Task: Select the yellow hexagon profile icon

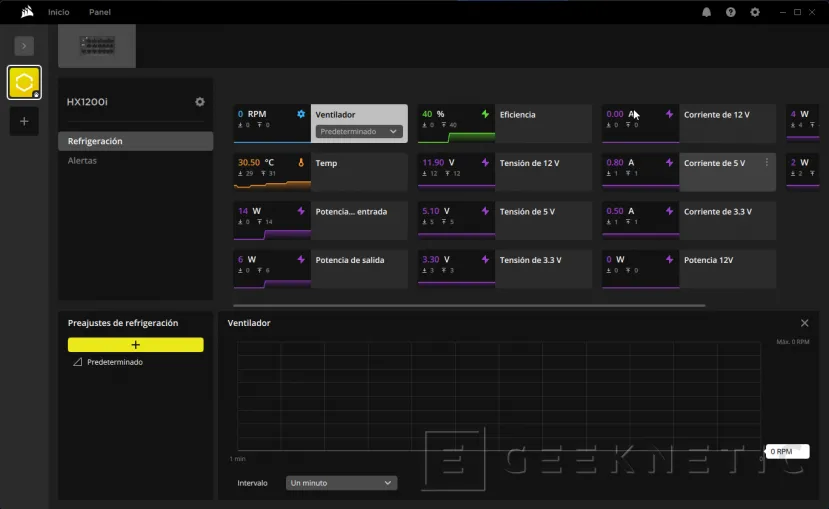Action: click(24, 82)
